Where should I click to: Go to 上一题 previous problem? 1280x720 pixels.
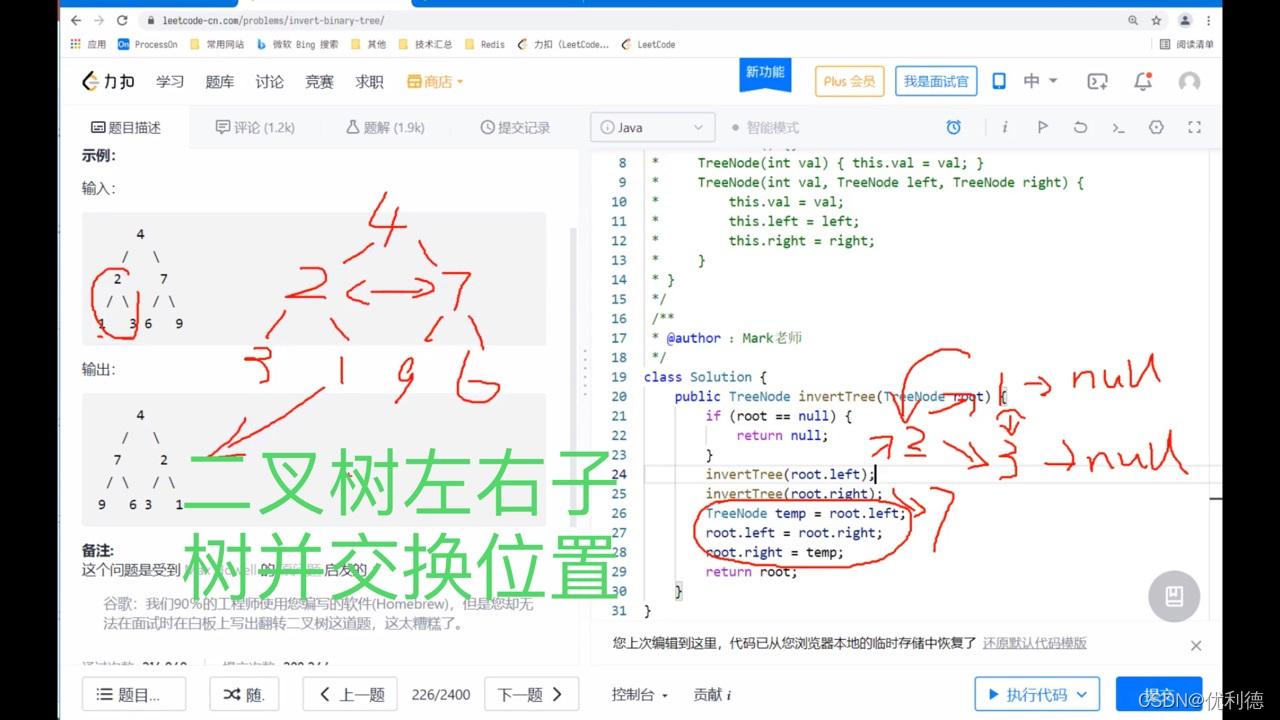(x=352, y=694)
